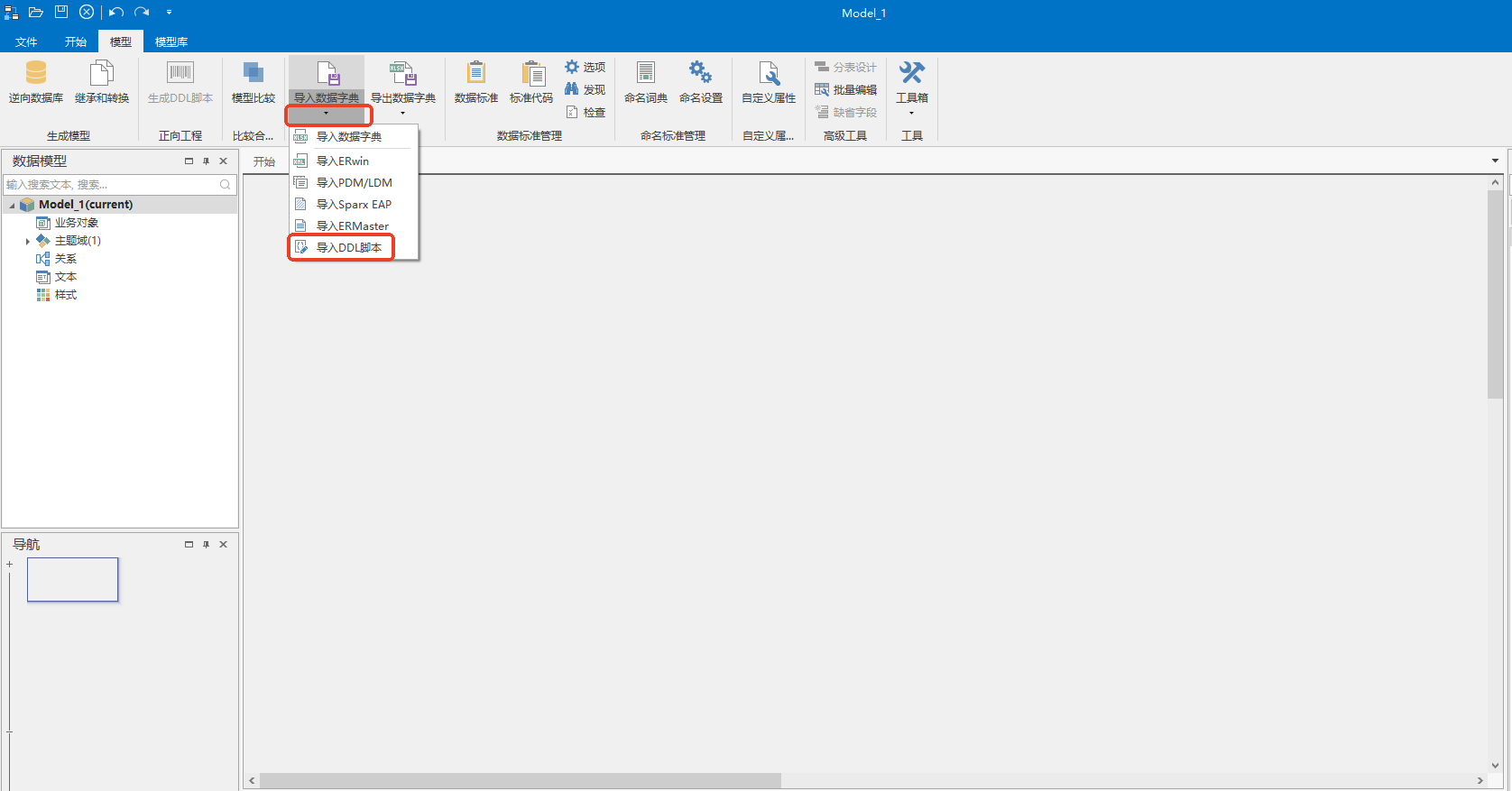Pin the 数据模型 panel
The image size is (1512, 791).
pyautogui.click(x=206, y=161)
